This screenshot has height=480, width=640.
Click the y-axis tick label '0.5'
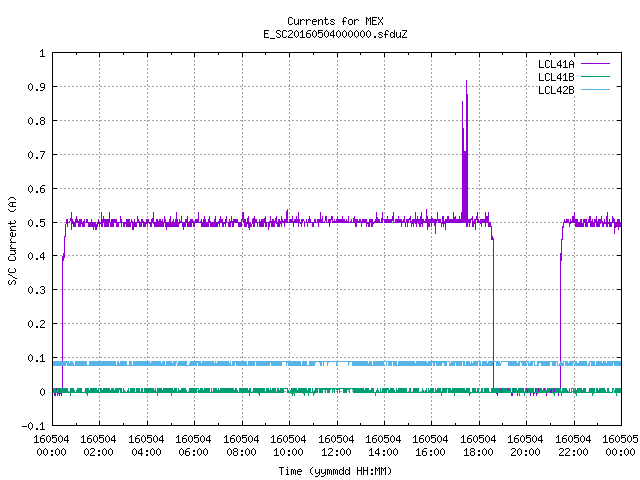pyautogui.click(x=36, y=223)
